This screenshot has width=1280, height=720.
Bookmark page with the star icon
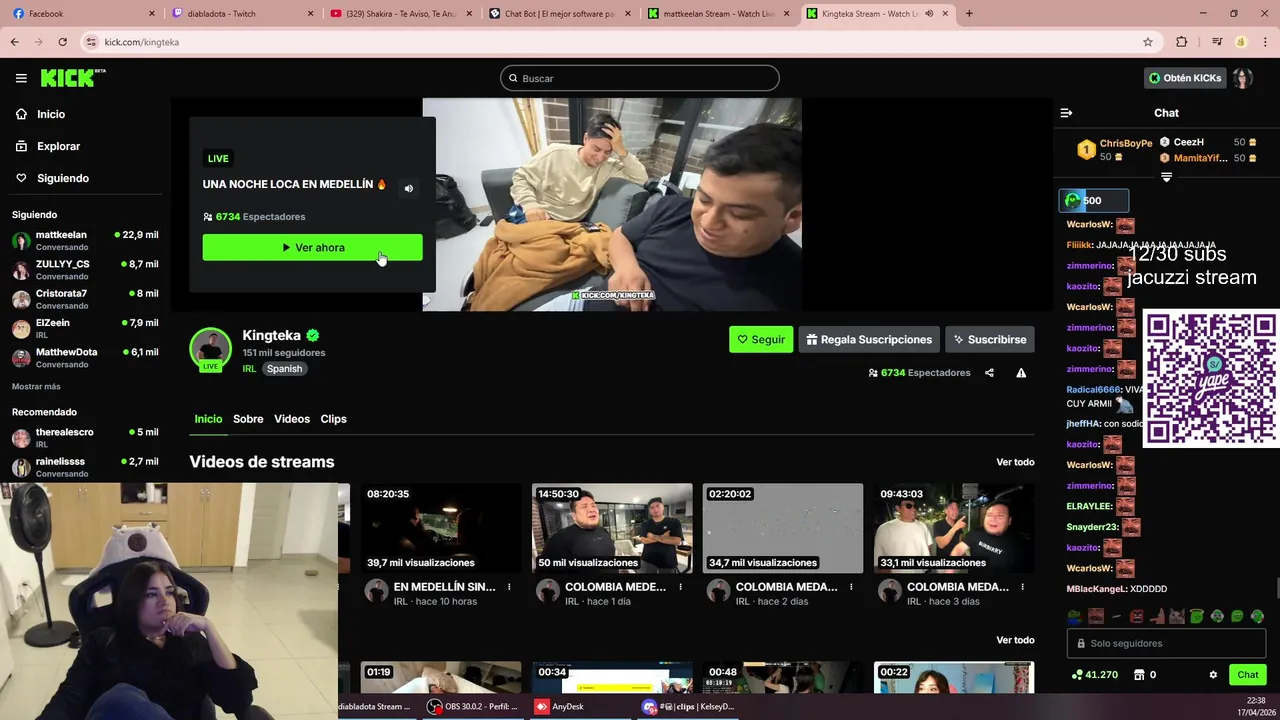[x=1148, y=42]
